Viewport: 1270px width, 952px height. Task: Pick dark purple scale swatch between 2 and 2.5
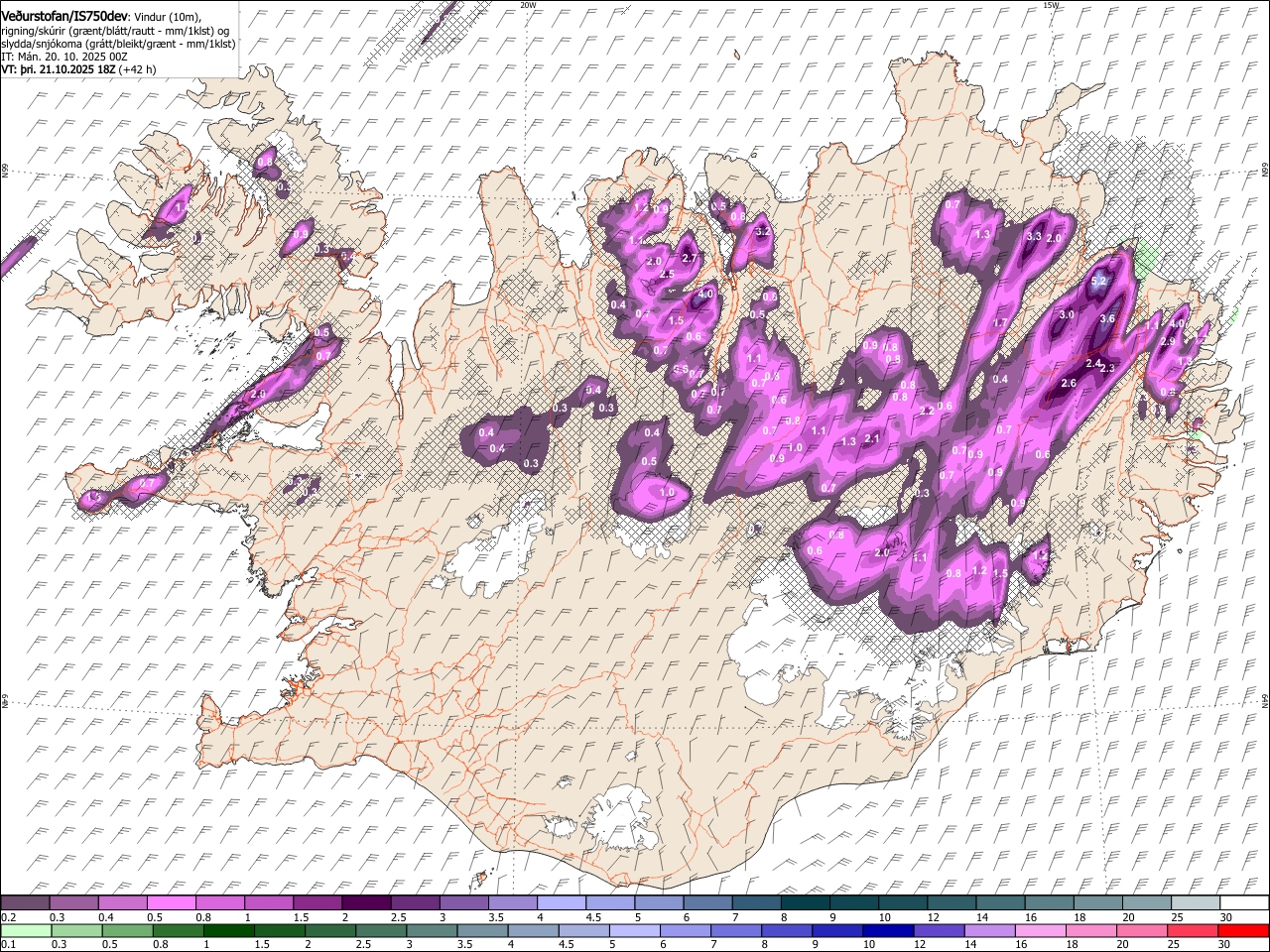tap(365, 903)
